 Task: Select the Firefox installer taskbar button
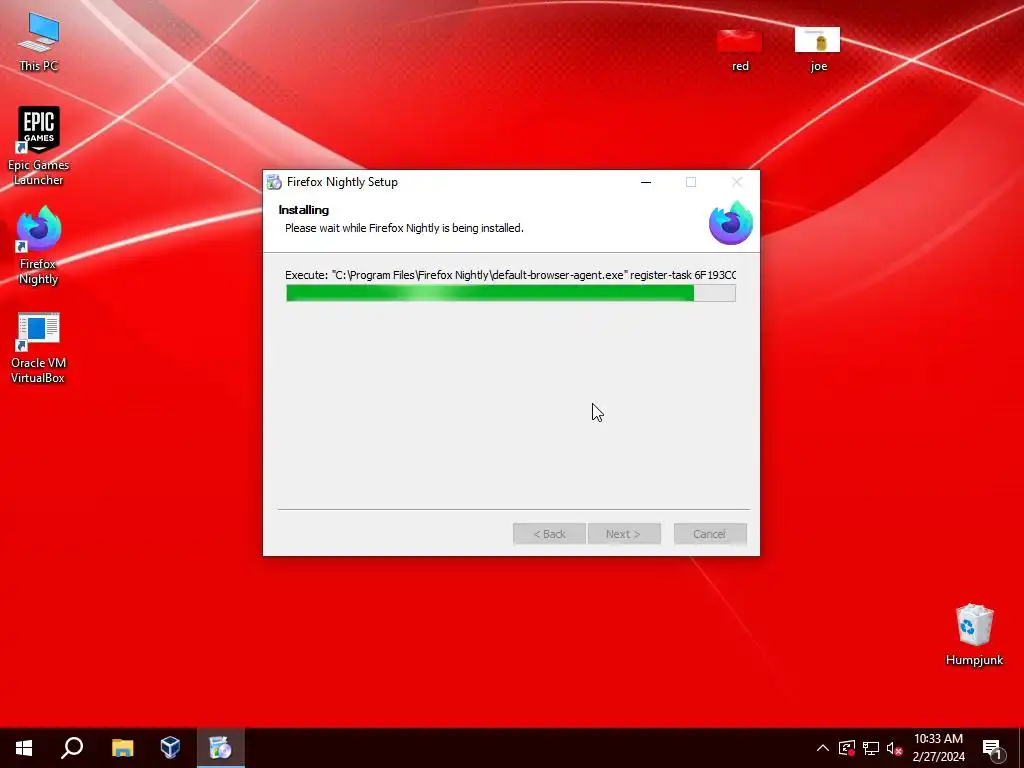[220, 748]
